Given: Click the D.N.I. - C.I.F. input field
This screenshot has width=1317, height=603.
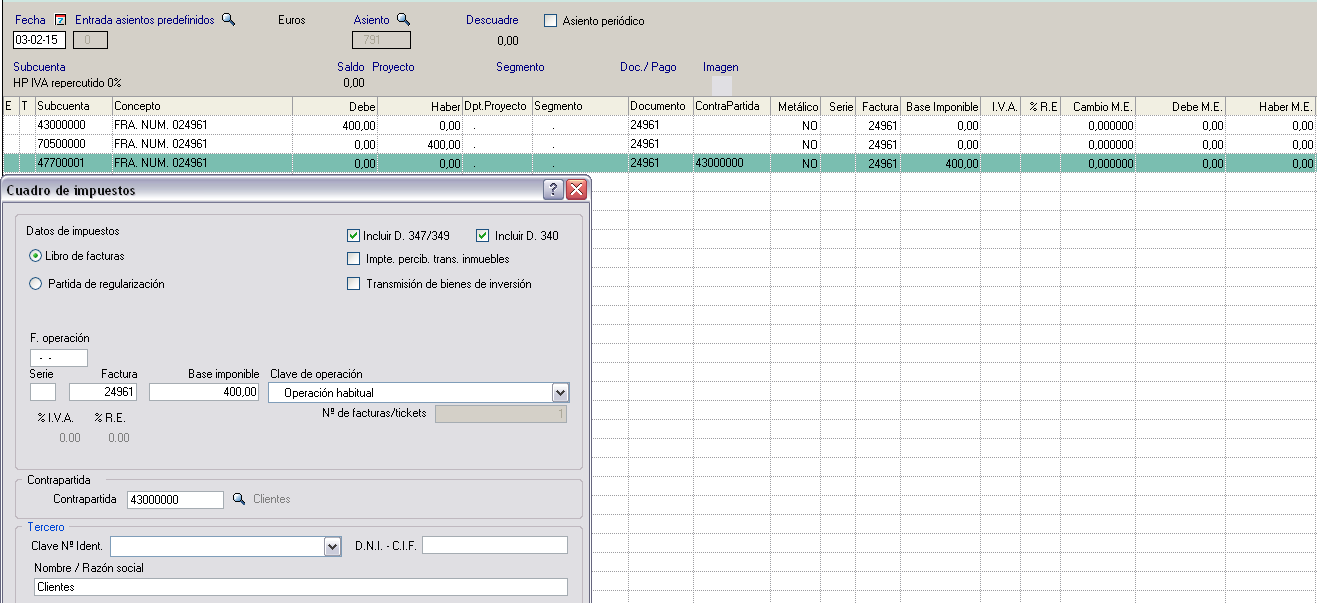Looking at the screenshot, I should click(495, 545).
